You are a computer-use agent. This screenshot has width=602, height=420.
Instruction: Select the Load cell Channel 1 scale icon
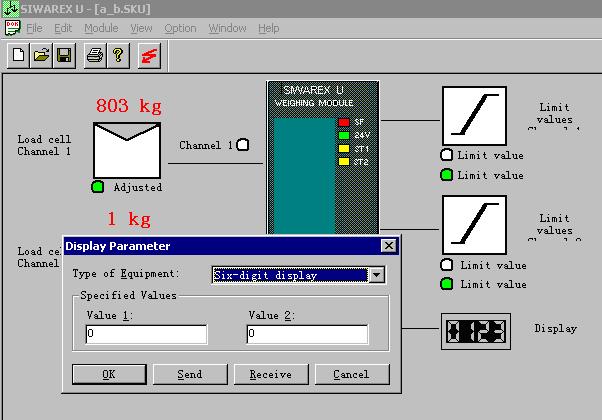click(127, 150)
